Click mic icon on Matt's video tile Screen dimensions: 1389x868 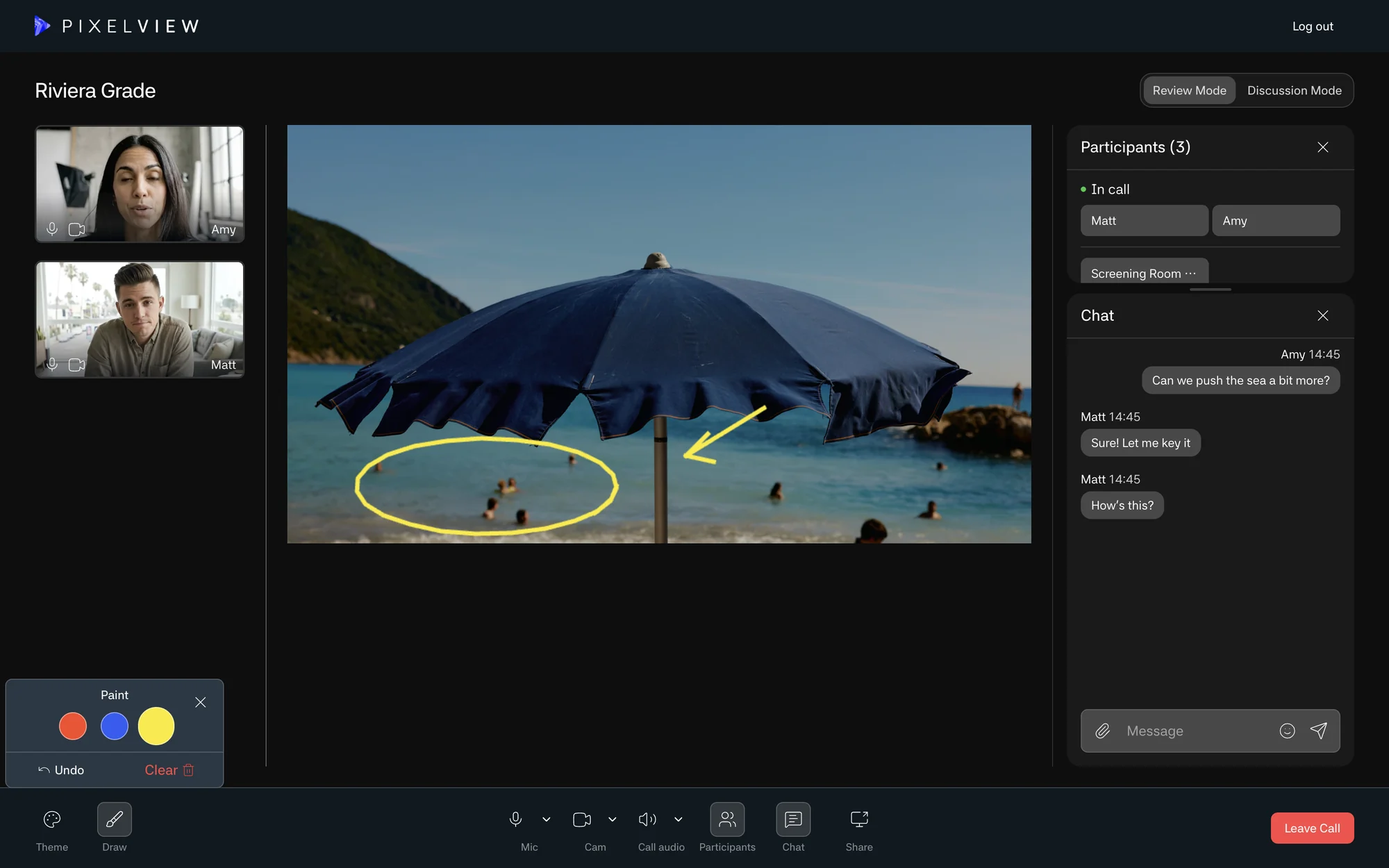coord(52,364)
